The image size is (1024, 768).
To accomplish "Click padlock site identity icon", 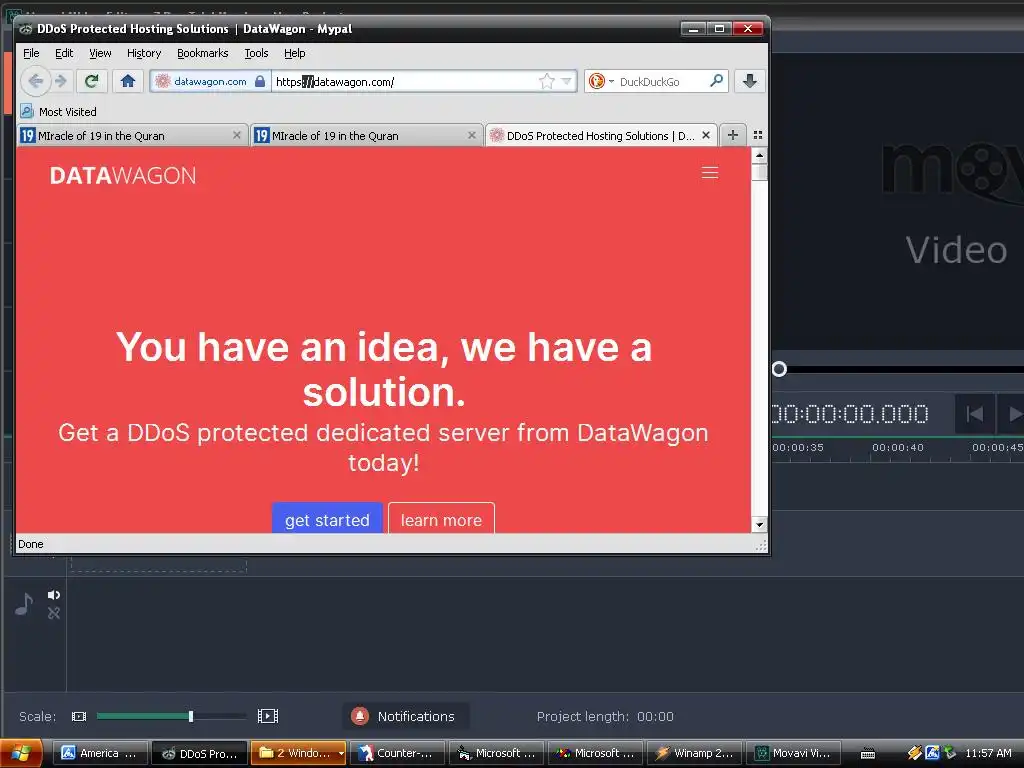I will [x=260, y=82].
